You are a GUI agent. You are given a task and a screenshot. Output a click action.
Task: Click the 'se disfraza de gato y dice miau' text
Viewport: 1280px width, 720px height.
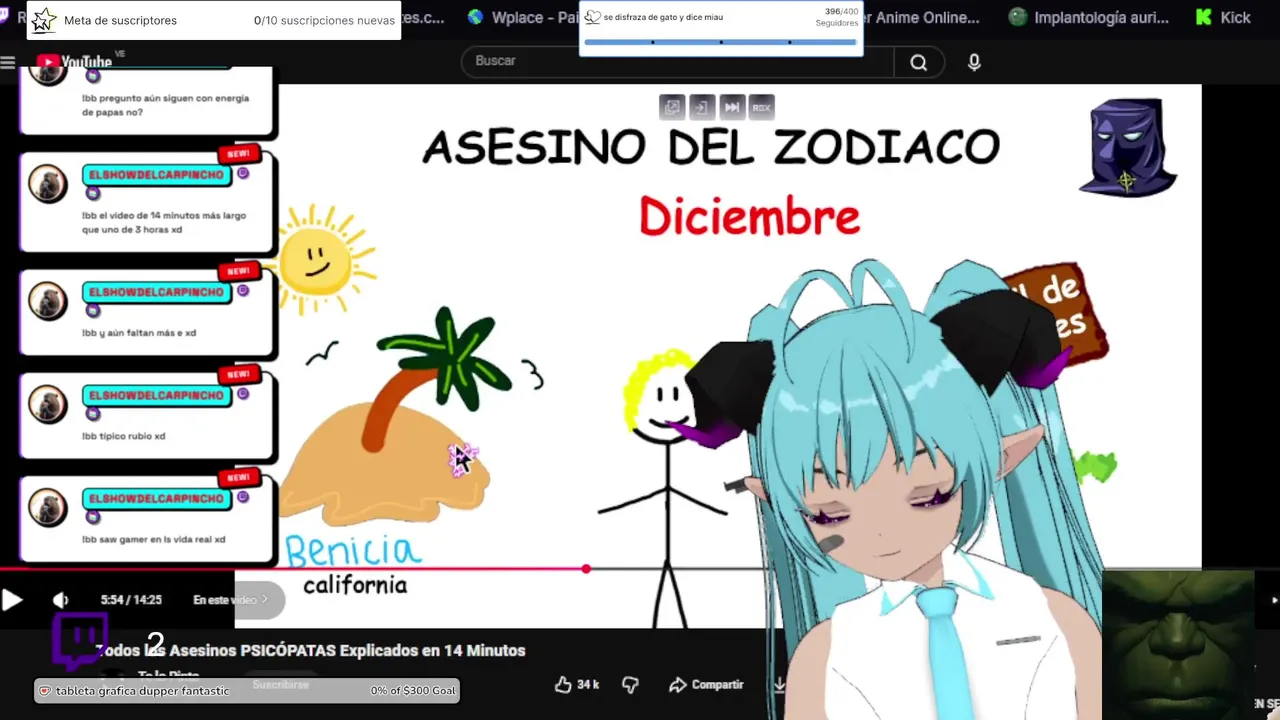663,17
